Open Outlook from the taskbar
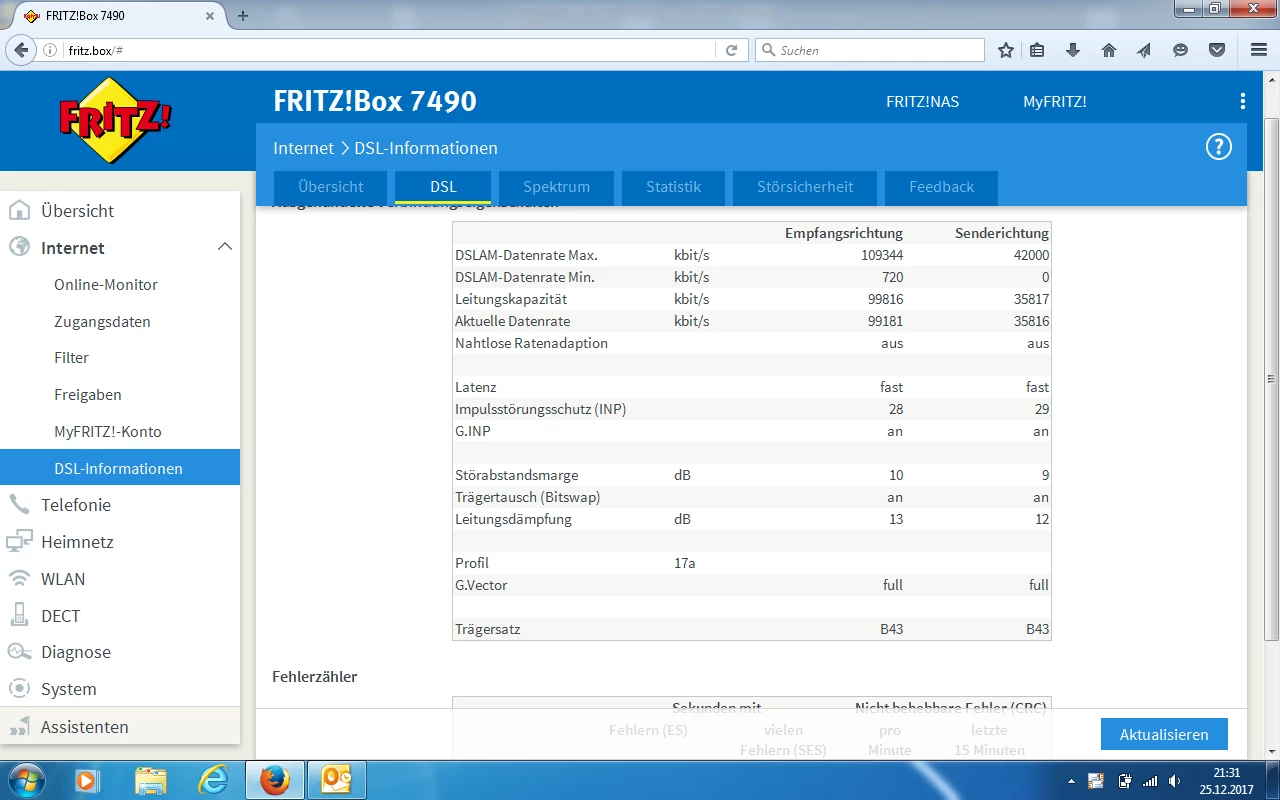 tap(336, 780)
